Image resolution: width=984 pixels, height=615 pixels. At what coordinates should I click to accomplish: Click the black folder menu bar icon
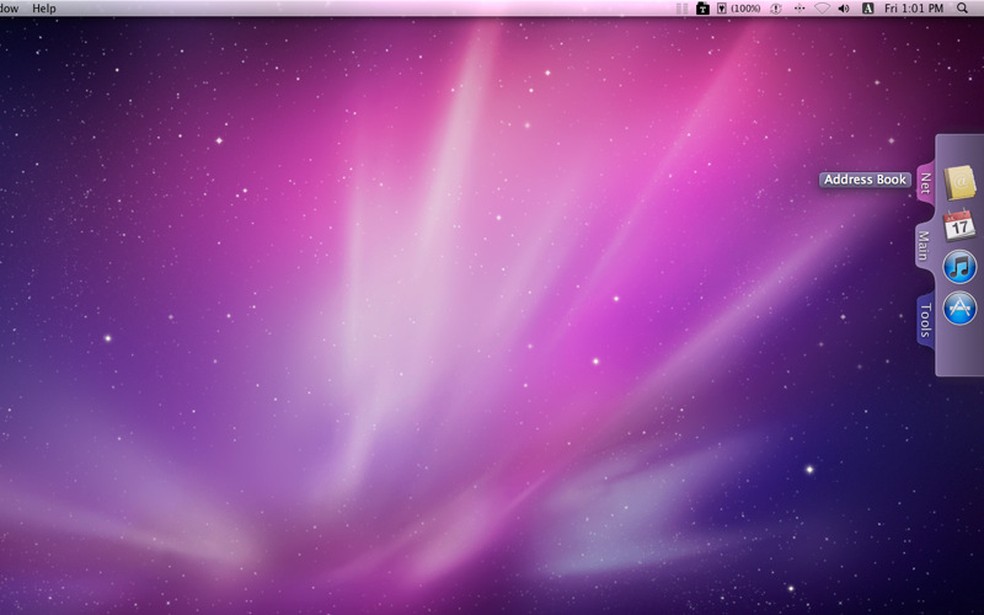(x=703, y=8)
